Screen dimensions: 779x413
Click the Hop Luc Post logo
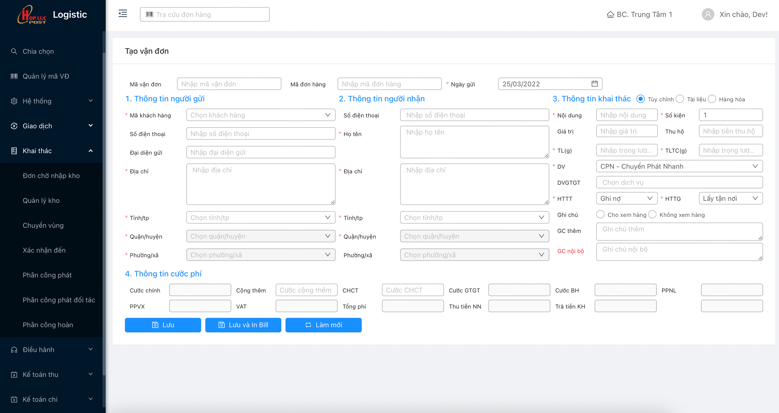click(x=30, y=15)
